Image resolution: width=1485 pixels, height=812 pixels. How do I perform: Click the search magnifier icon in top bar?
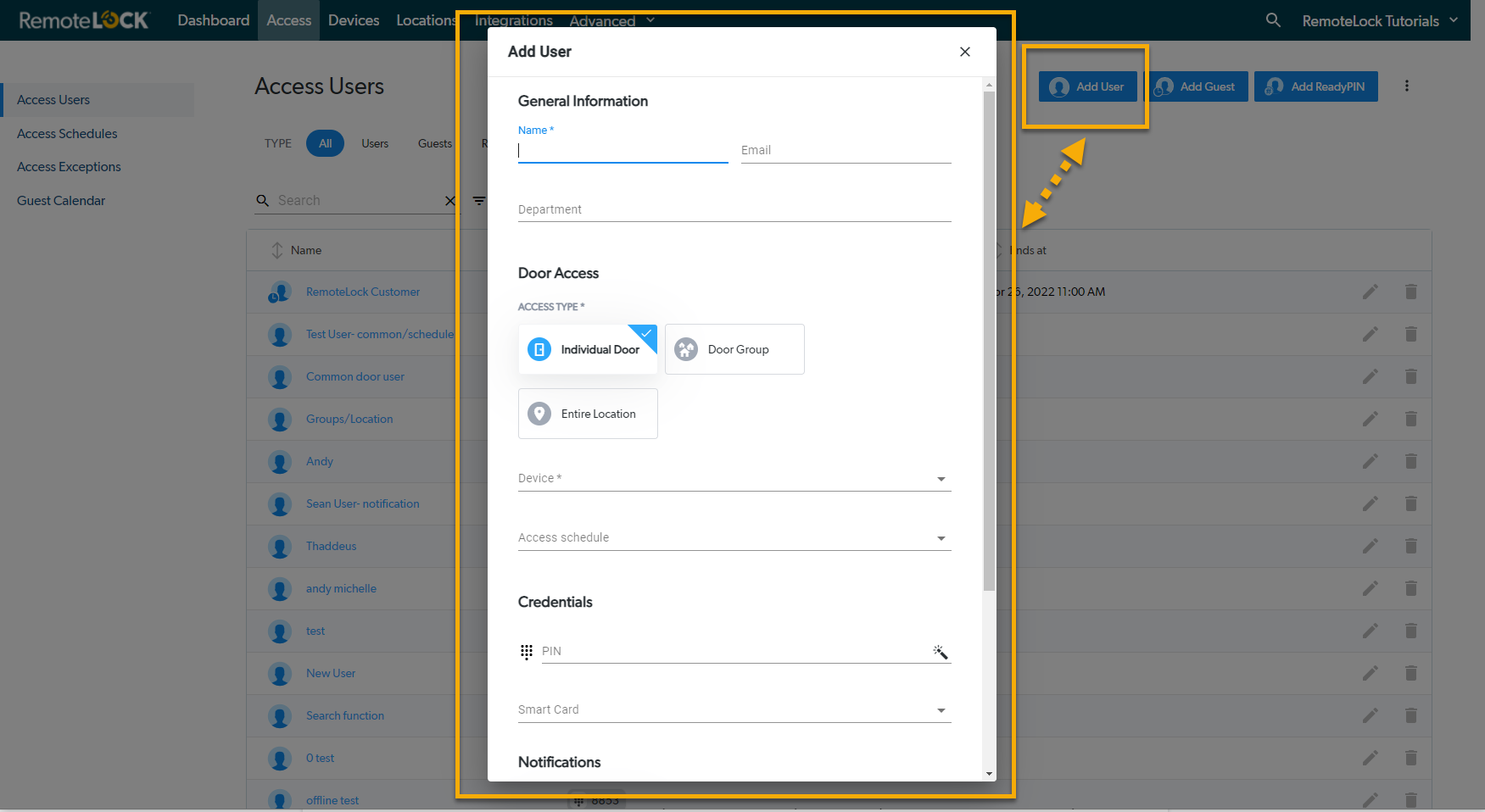coord(1273,20)
